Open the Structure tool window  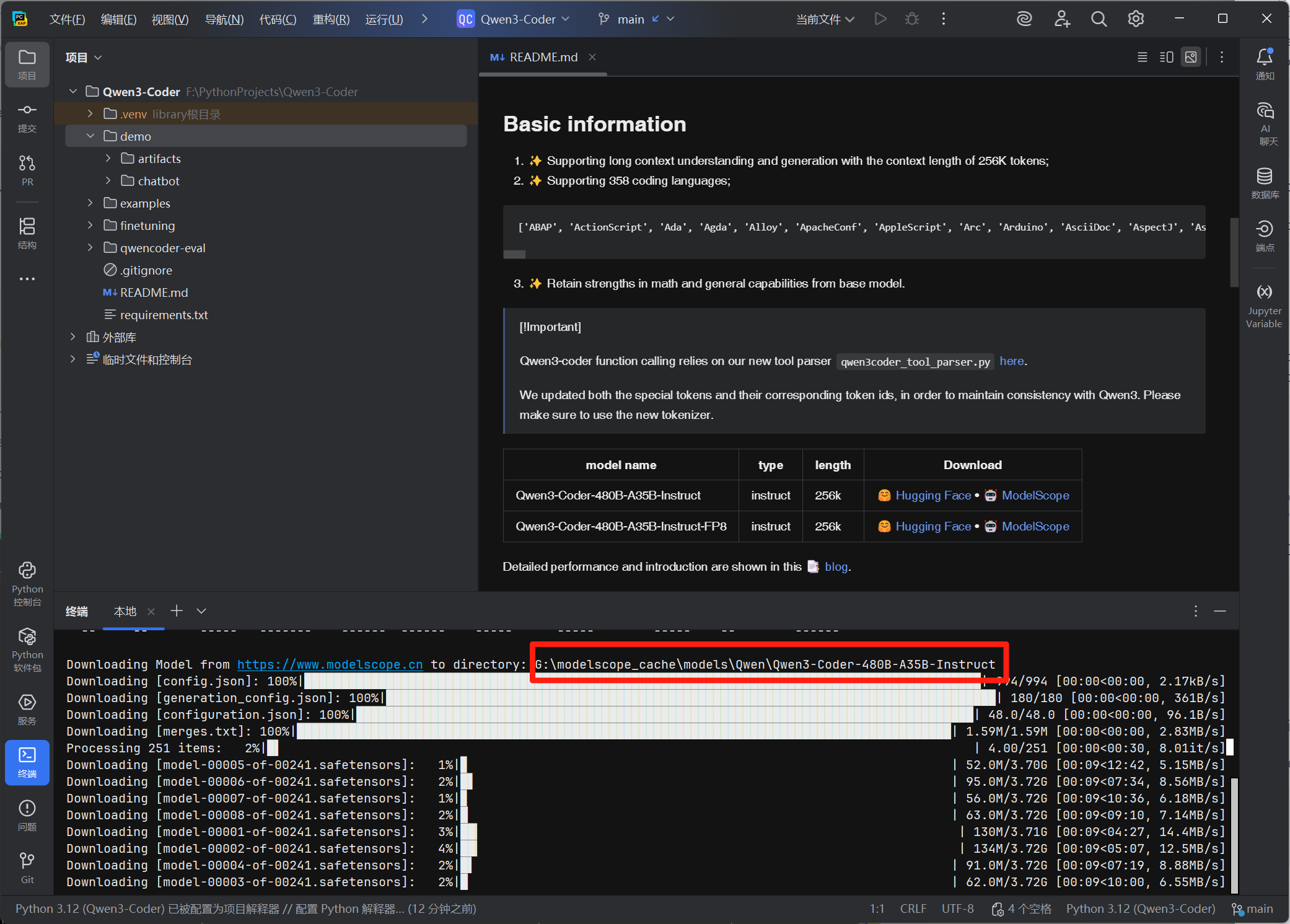[27, 233]
